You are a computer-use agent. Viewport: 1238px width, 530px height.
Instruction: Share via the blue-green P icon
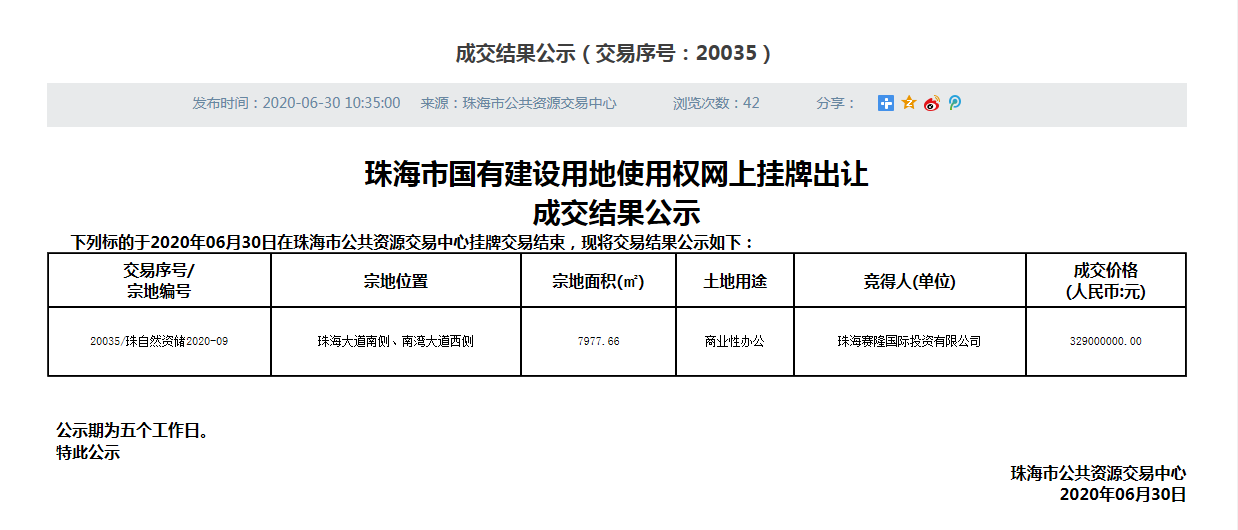954,103
